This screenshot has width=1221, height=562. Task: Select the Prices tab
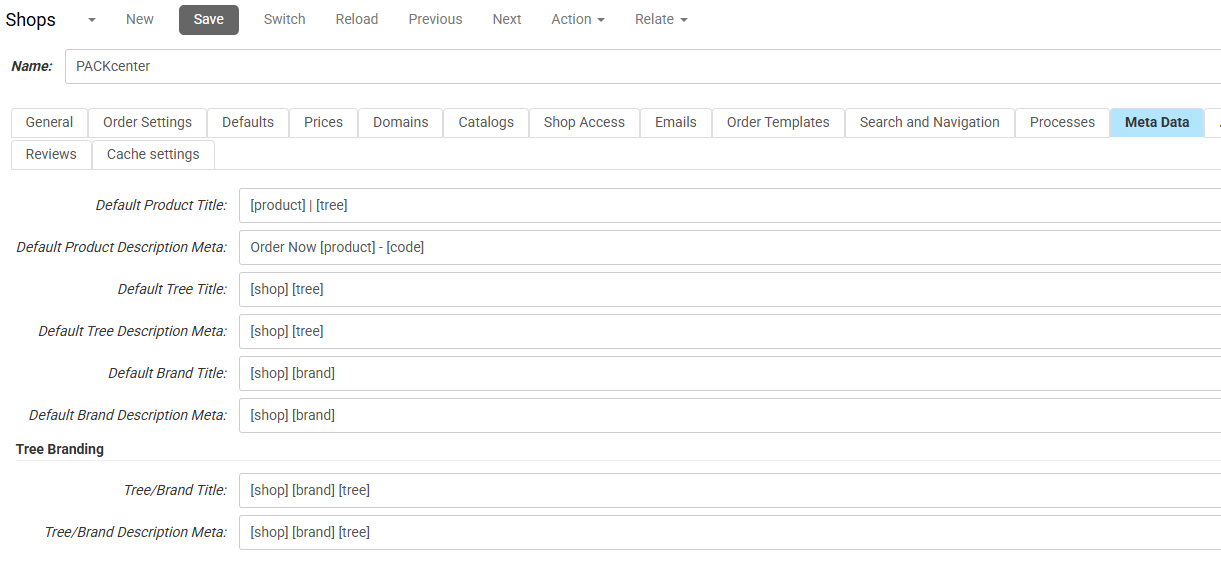(323, 122)
